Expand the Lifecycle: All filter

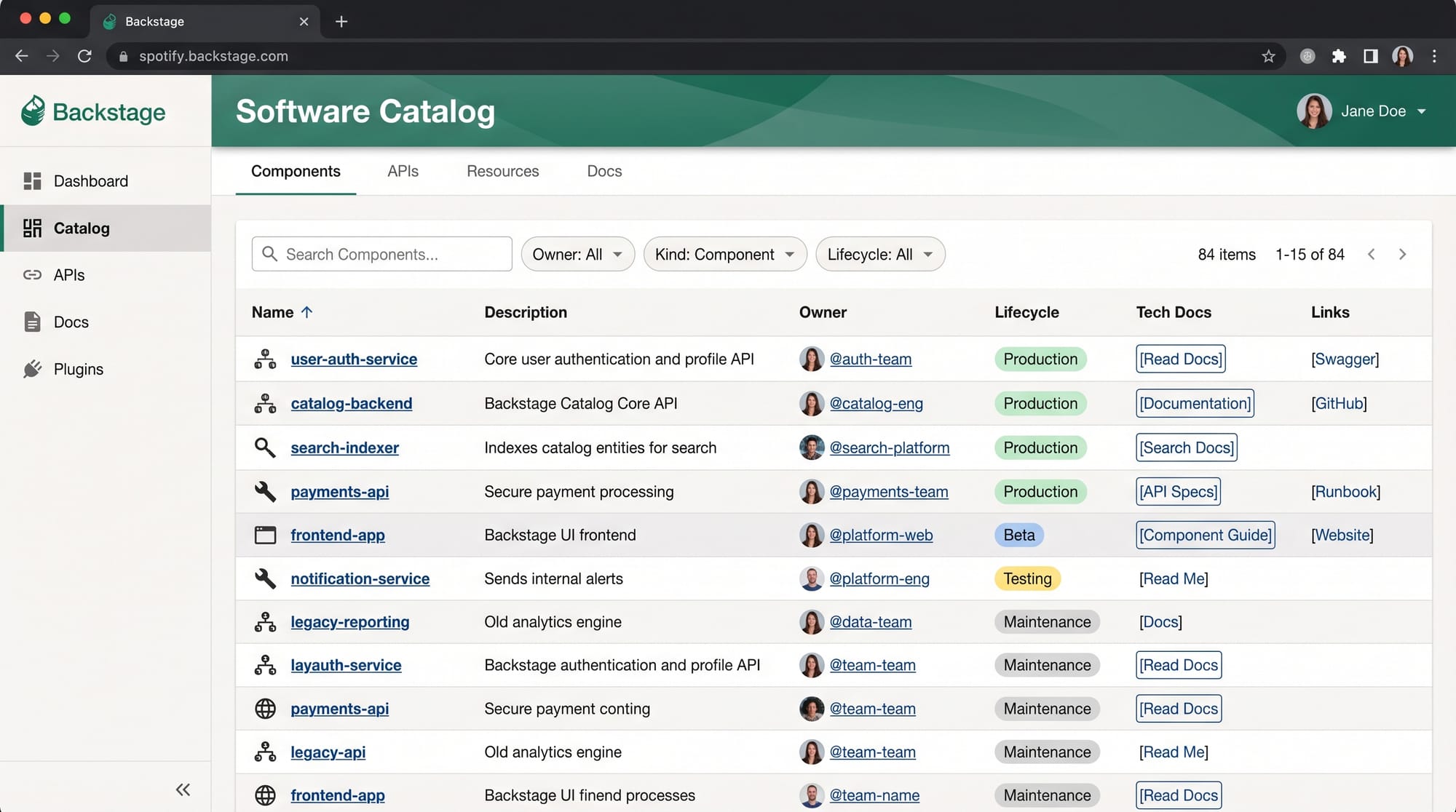pyautogui.click(x=879, y=254)
